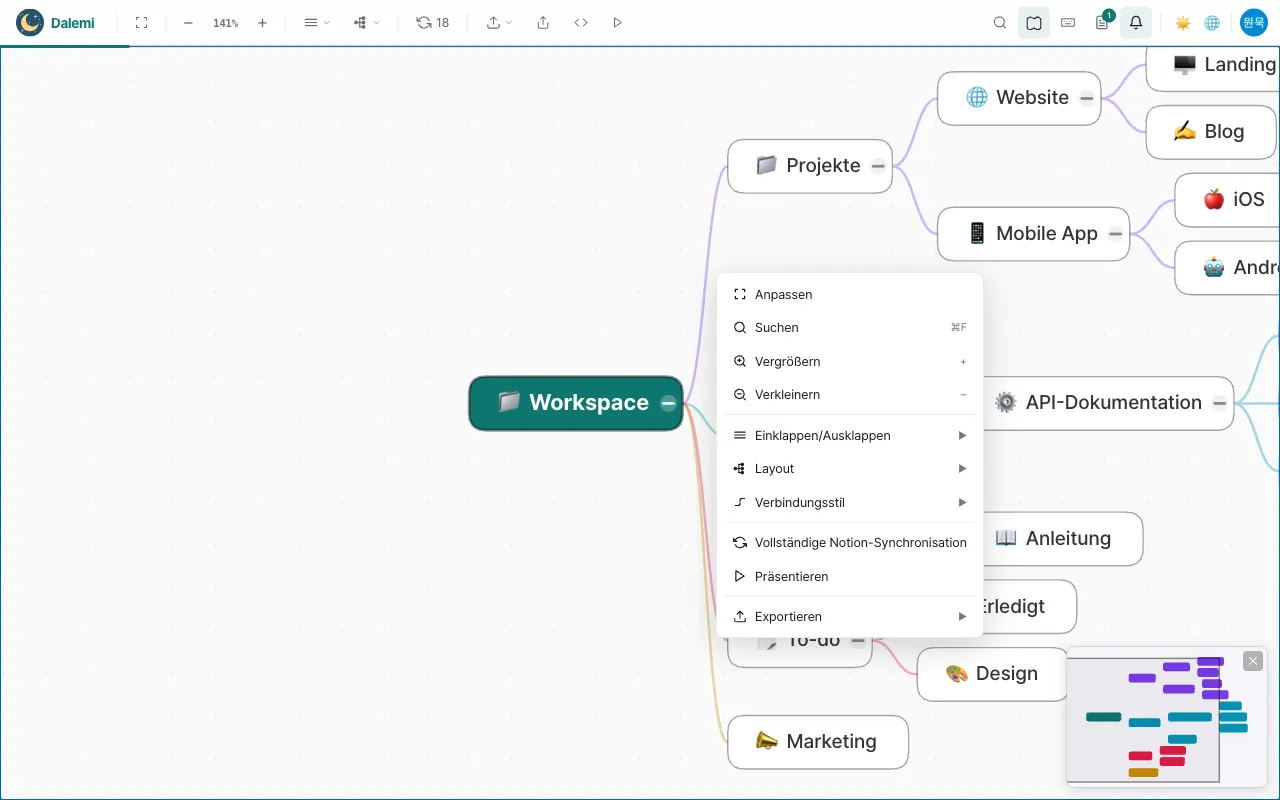Open the notifications bell

1136,22
